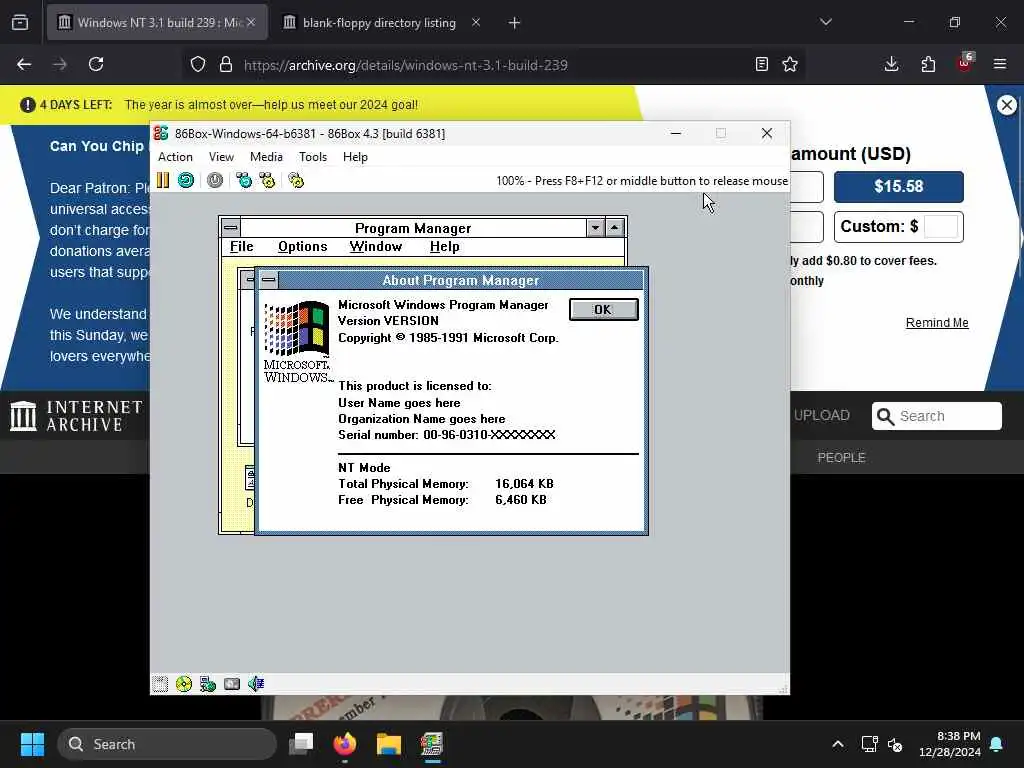Click the gray ACPI shutdown power icon
This screenshot has width=1024, height=768.
pyautogui.click(x=215, y=180)
